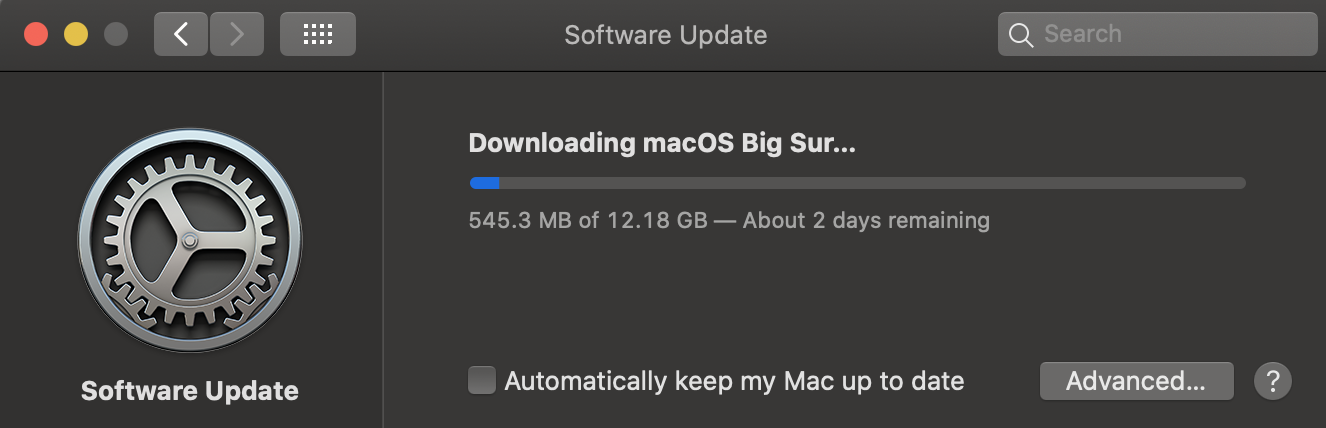Minimize the window with the yellow button
Image resolution: width=1326 pixels, height=428 pixels.
click(x=76, y=34)
